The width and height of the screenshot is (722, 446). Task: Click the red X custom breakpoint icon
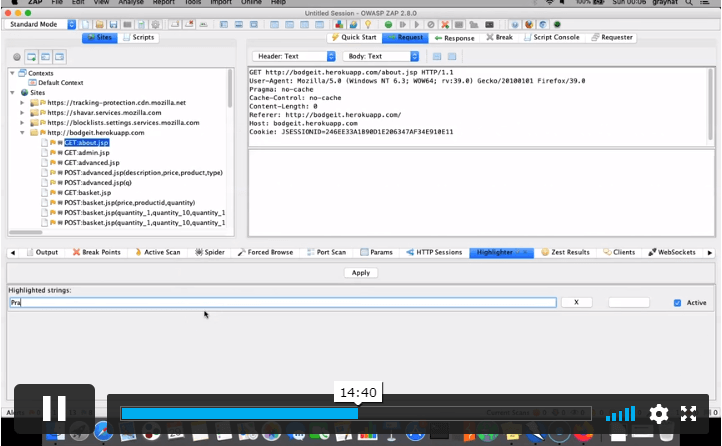click(x=445, y=24)
